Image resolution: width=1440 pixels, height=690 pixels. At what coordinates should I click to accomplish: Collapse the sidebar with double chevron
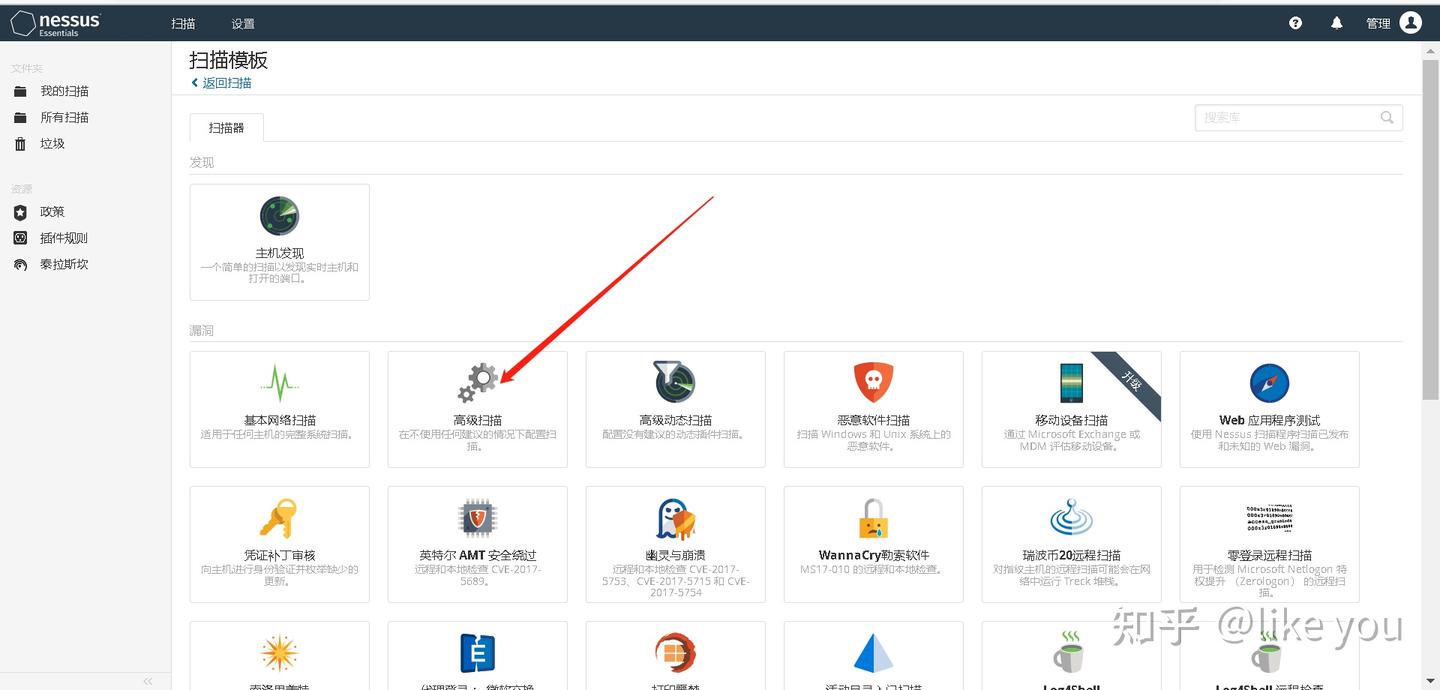point(148,681)
